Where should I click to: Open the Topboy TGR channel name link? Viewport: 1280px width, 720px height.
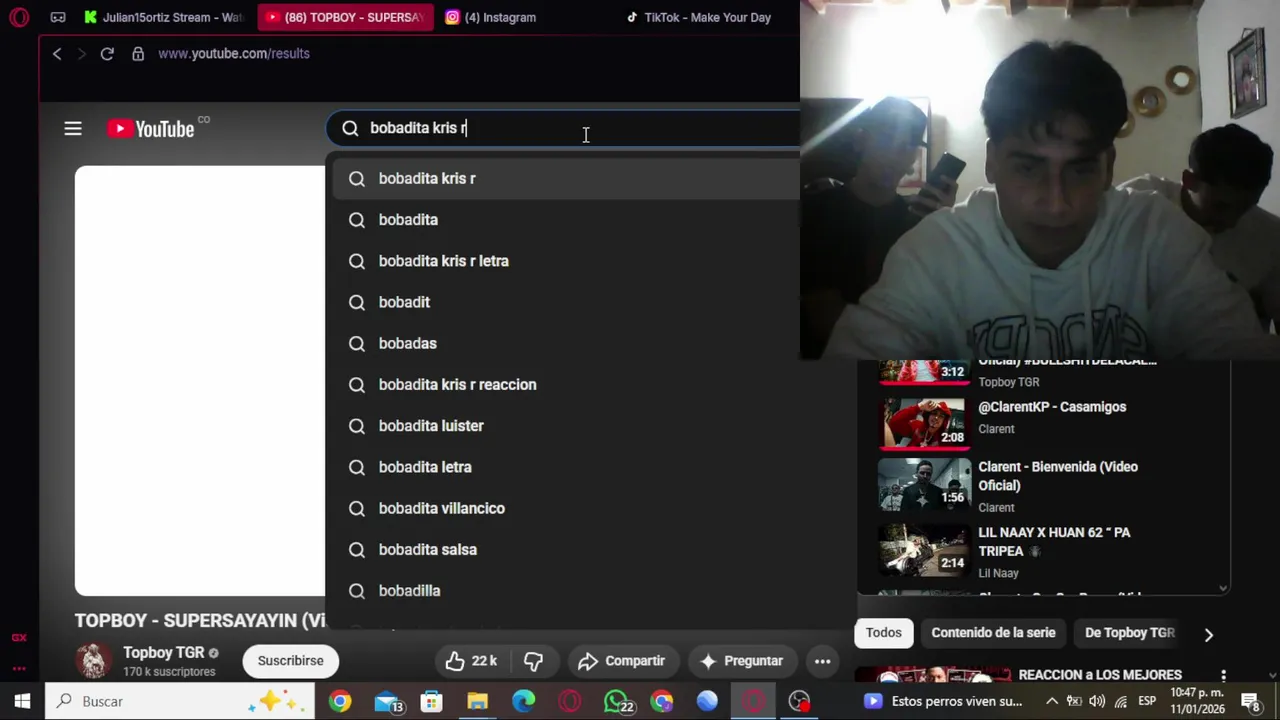[163, 652]
